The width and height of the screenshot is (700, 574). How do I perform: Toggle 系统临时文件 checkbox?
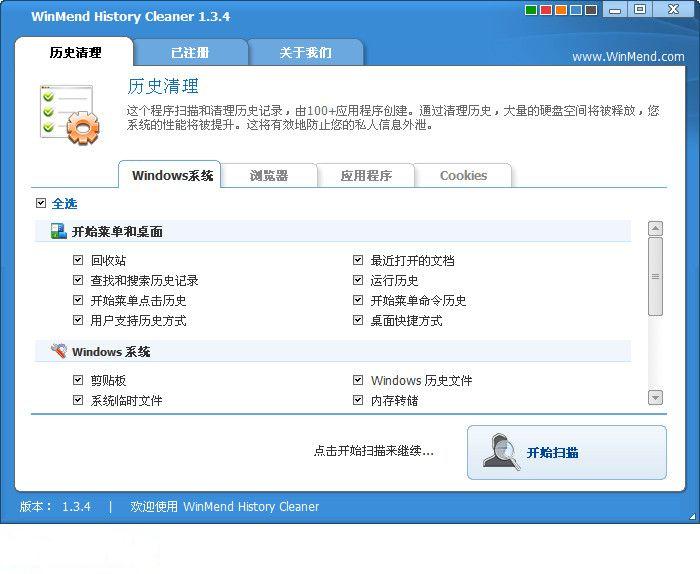tap(78, 400)
